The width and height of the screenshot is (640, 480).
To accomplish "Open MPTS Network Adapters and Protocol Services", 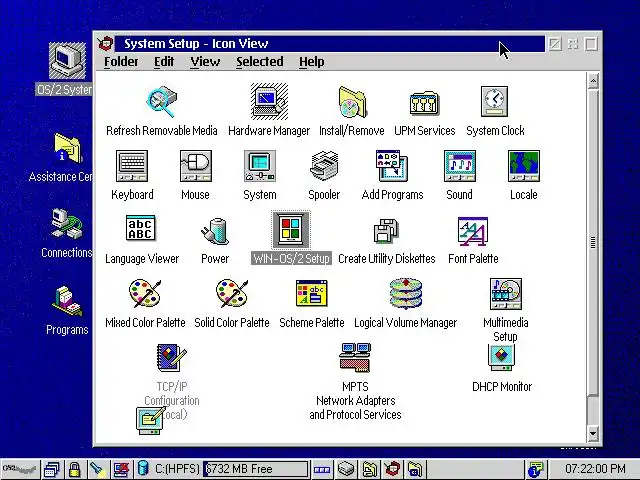I will (355, 357).
